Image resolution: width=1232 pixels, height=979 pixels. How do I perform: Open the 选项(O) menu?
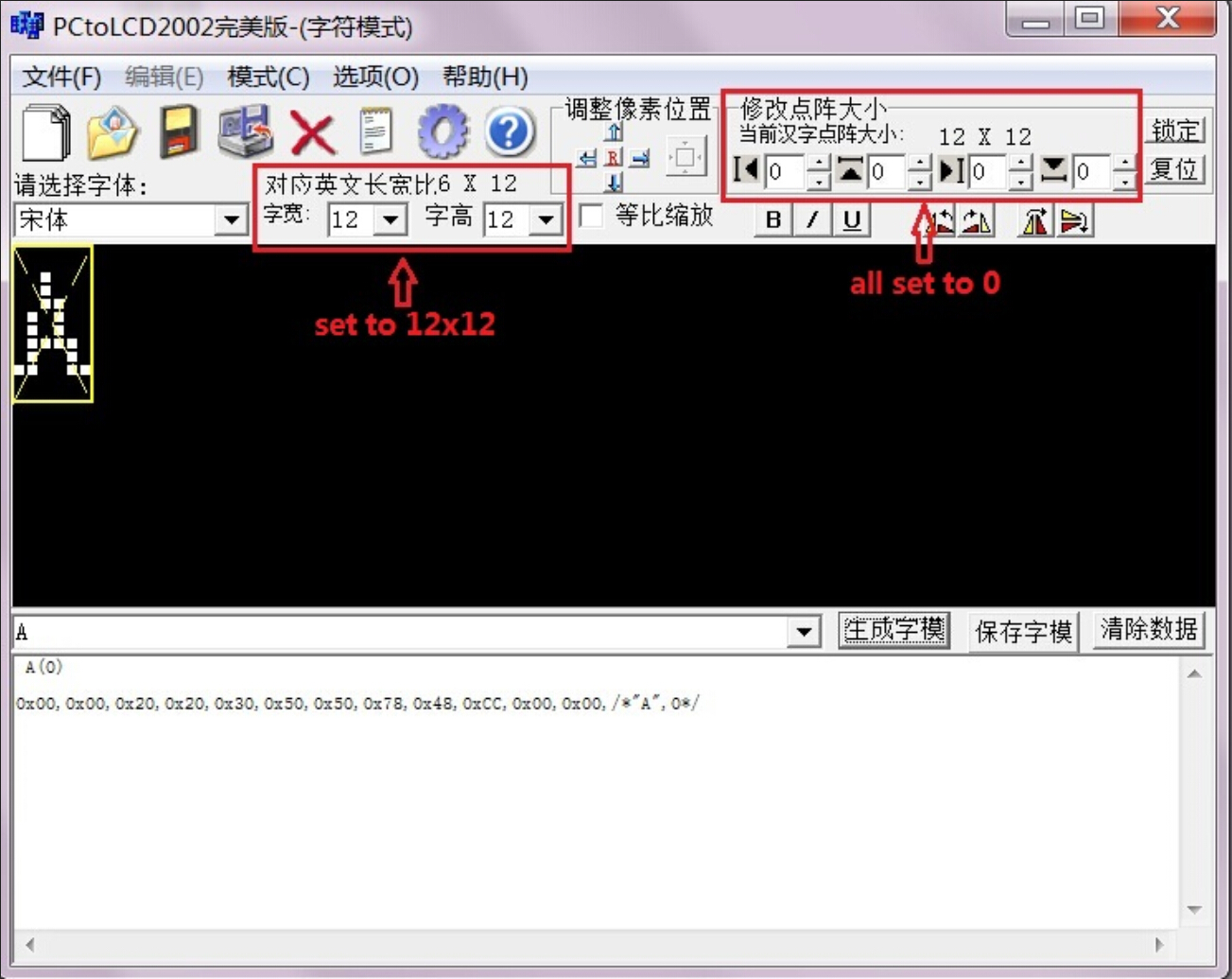375,77
